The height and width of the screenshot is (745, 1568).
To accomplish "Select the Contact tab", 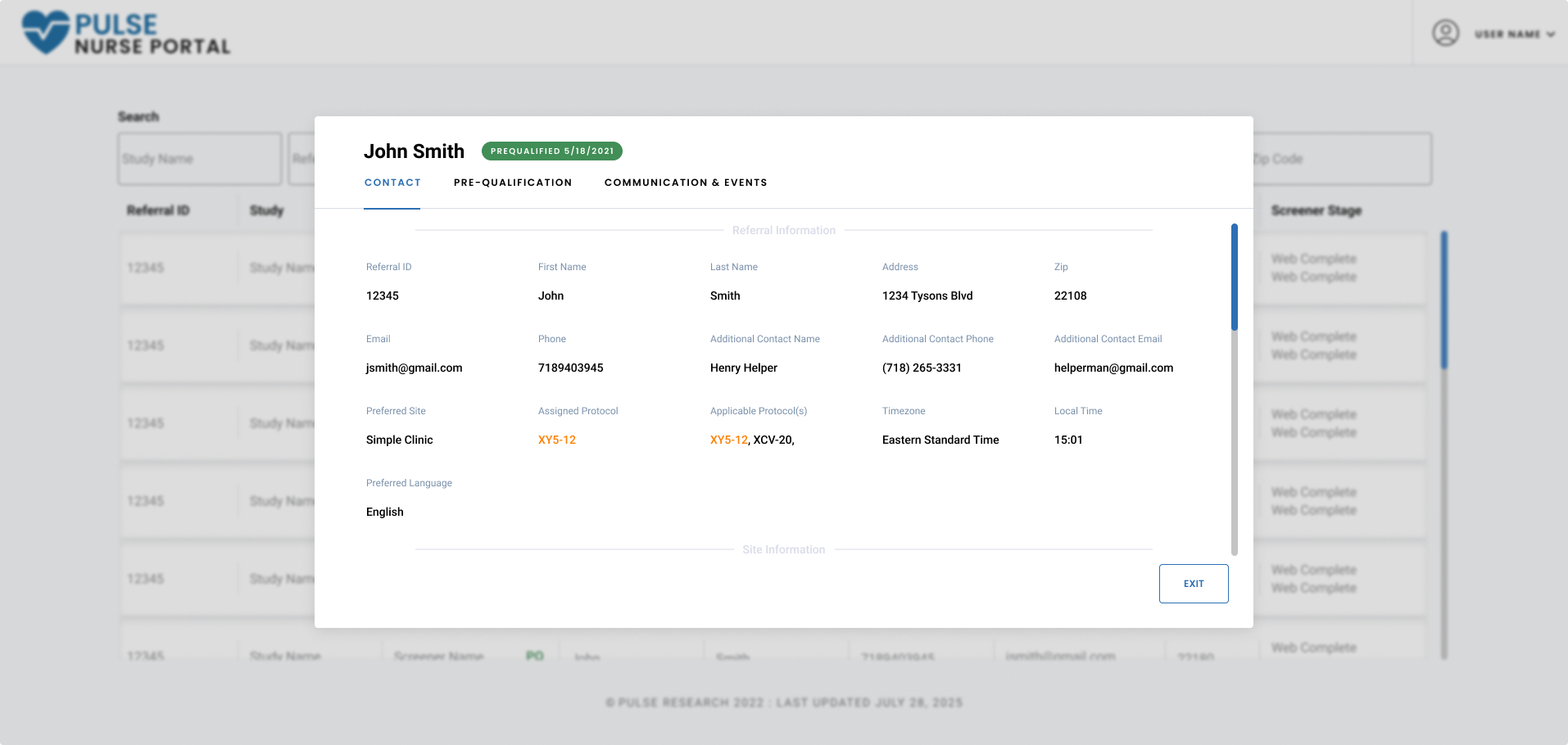I will 392,183.
